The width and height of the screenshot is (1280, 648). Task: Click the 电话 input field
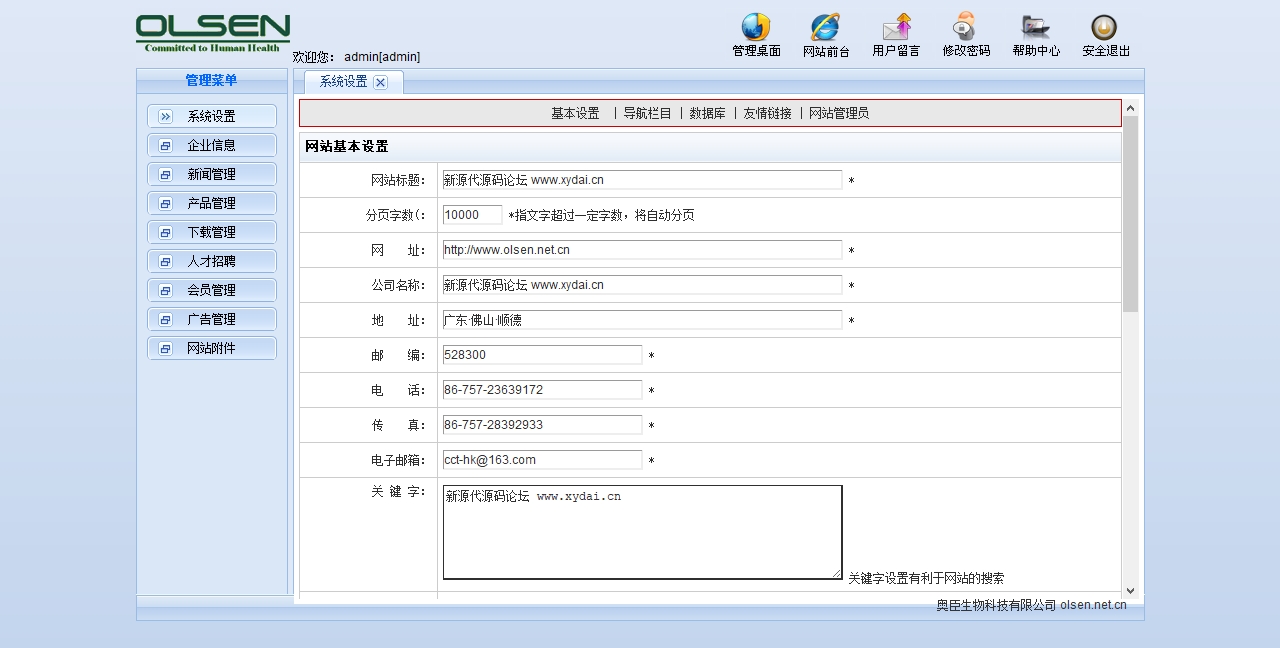point(542,390)
